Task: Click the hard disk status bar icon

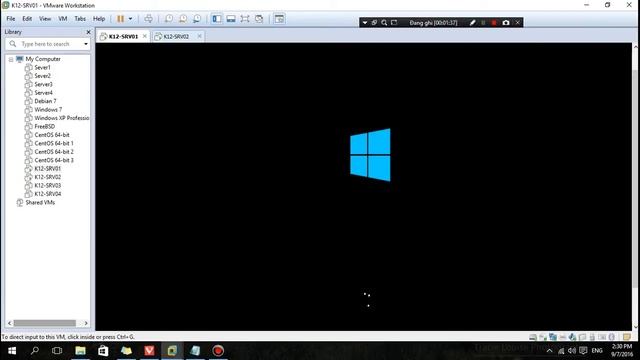Action: (x=533, y=337)
